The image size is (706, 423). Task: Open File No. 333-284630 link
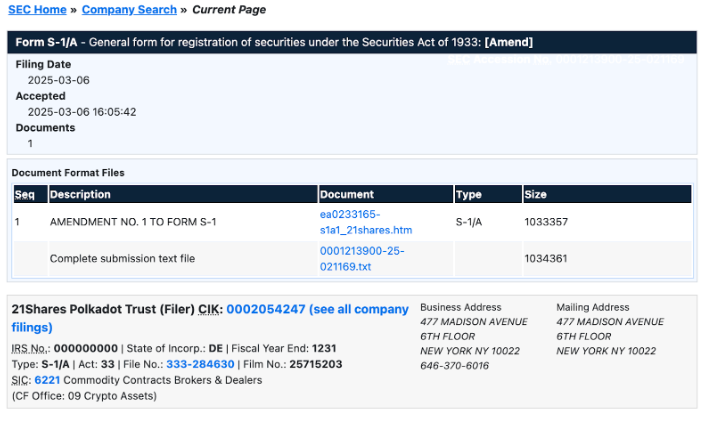point(200,364)
